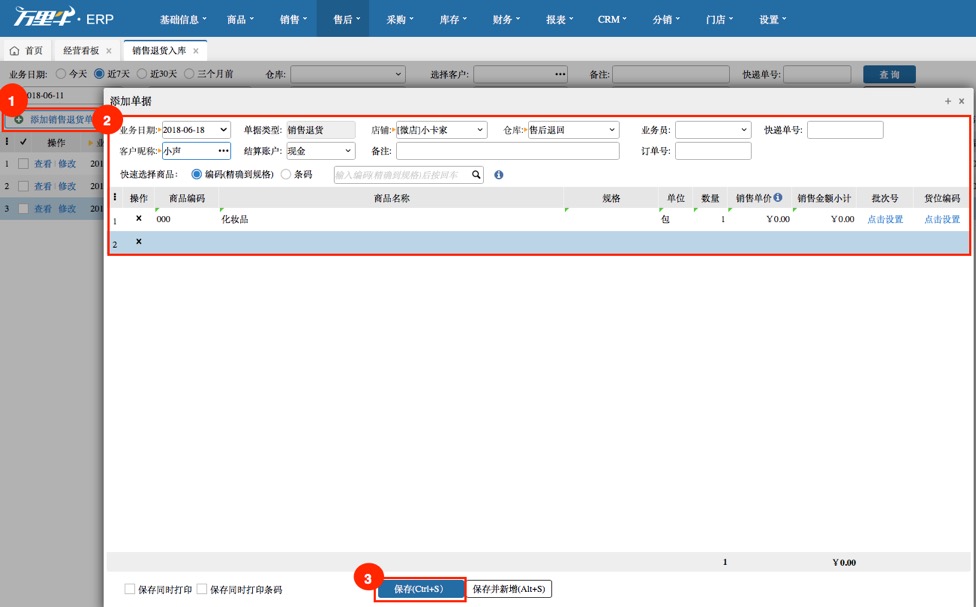Viewport: 976px width, 607px height.
Task: Switch to the 经营看板 tab
Action: click(83, 48)
